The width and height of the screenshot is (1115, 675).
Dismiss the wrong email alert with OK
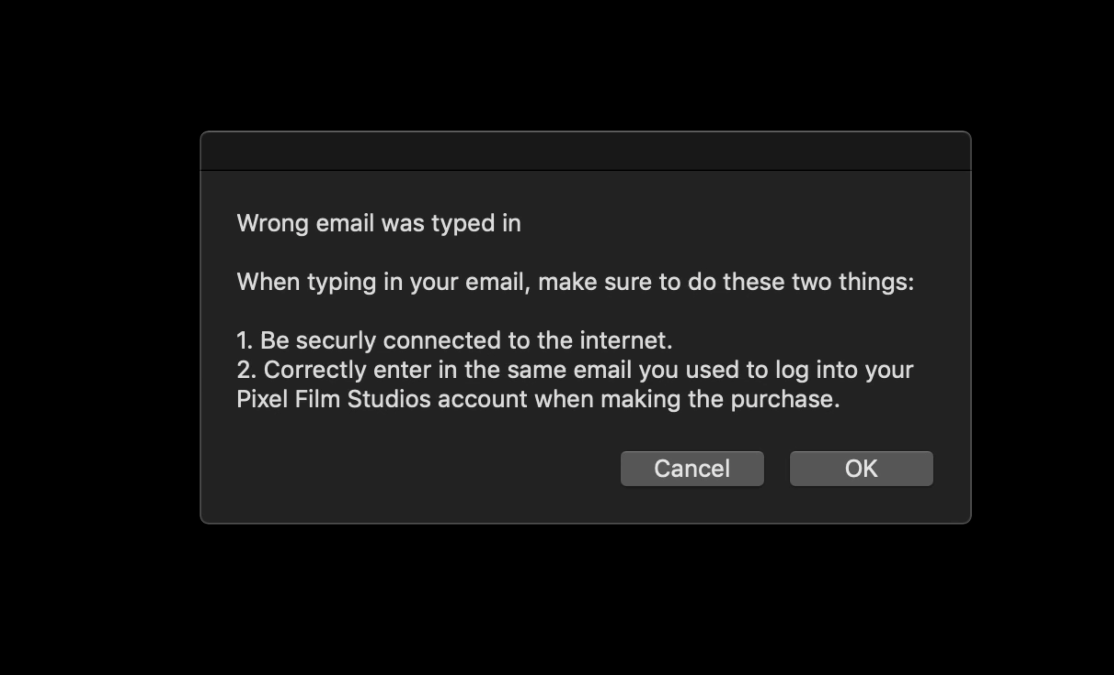point(861,469)
